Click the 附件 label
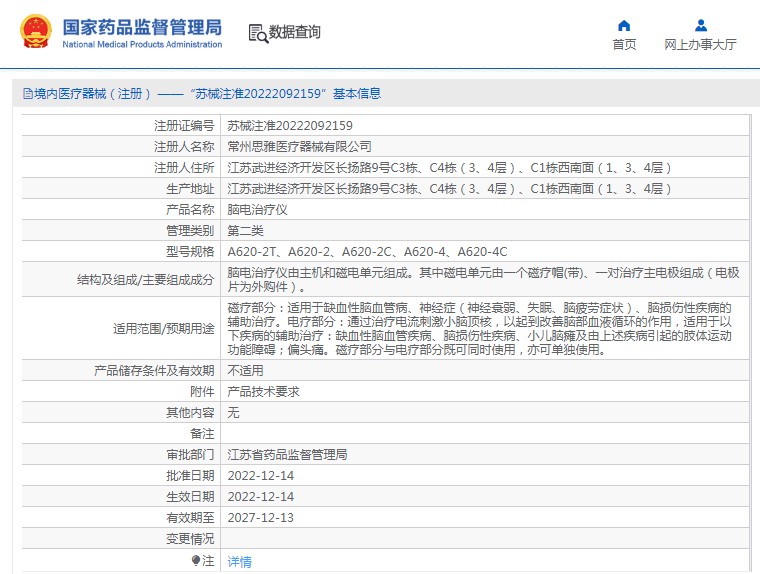 pos(202,392)
